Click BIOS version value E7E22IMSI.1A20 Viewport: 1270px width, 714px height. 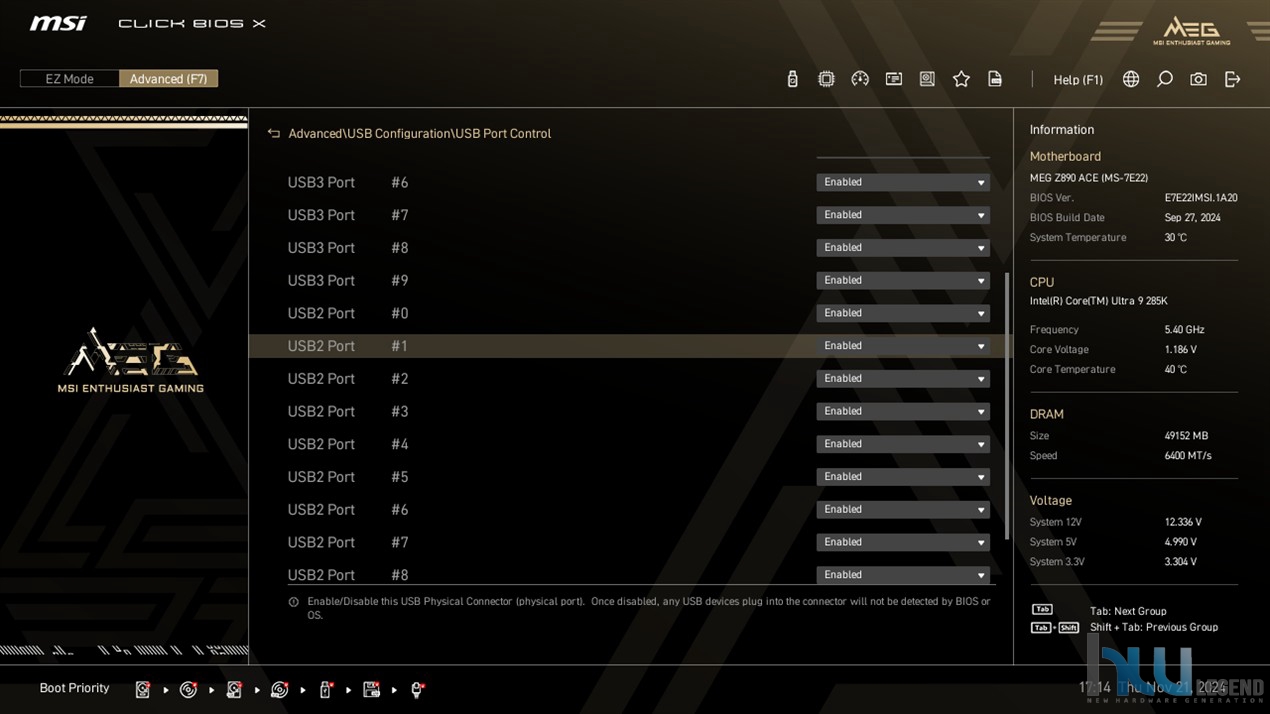point(1201,198)
